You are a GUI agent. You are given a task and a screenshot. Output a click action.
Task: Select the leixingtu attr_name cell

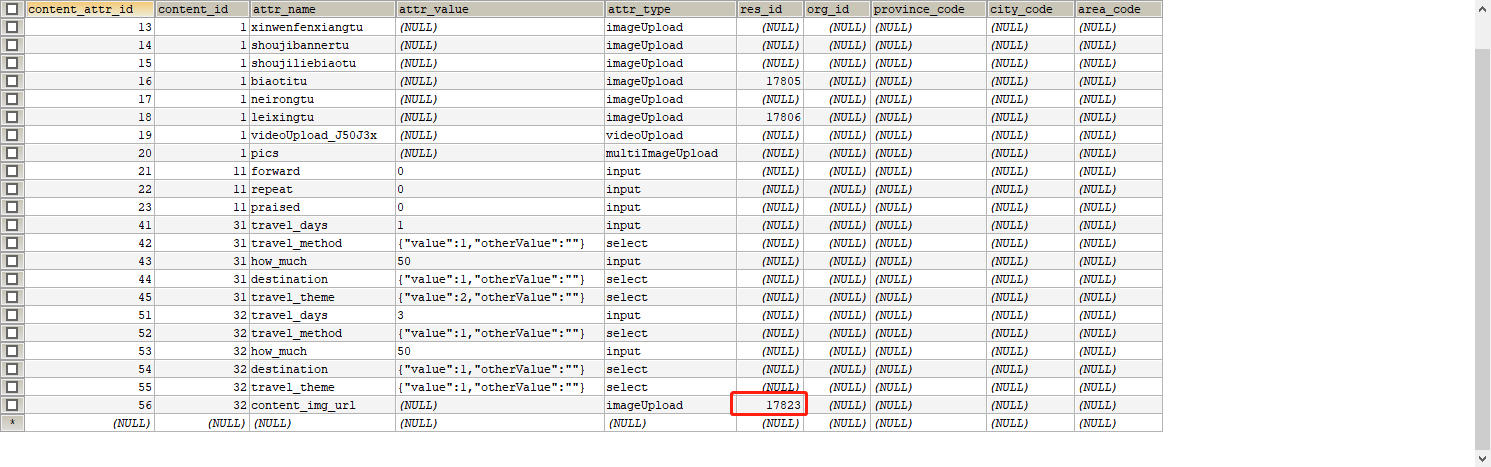click(x=322, y=117)
